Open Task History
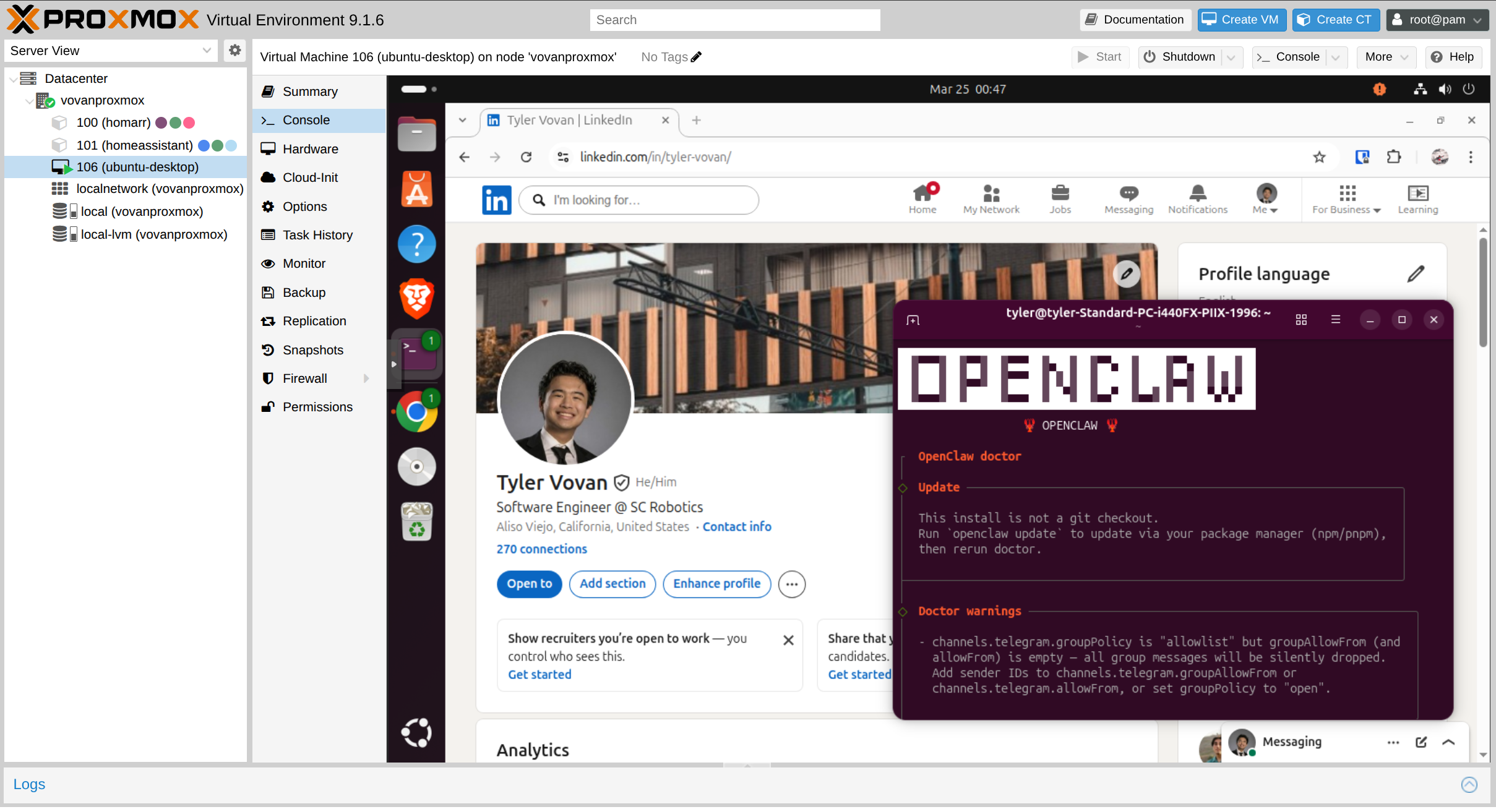Image resolution: width=1496 pixels, height=812 pixels. pyautogui.click(x=319, y=235)
